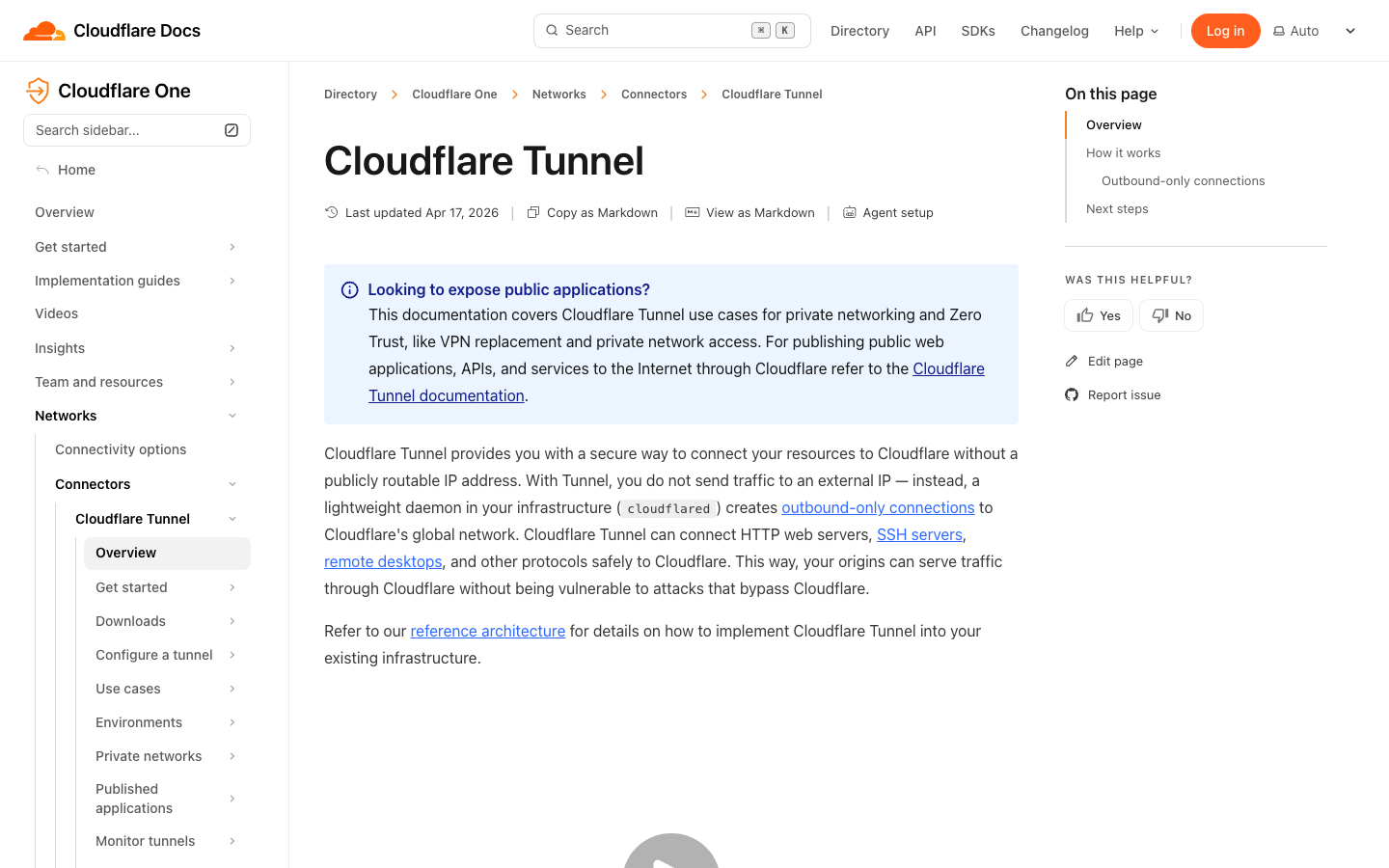Click the Auto theme laptop icon
Screen dimensions: 1389x868
click(1279, 31)
